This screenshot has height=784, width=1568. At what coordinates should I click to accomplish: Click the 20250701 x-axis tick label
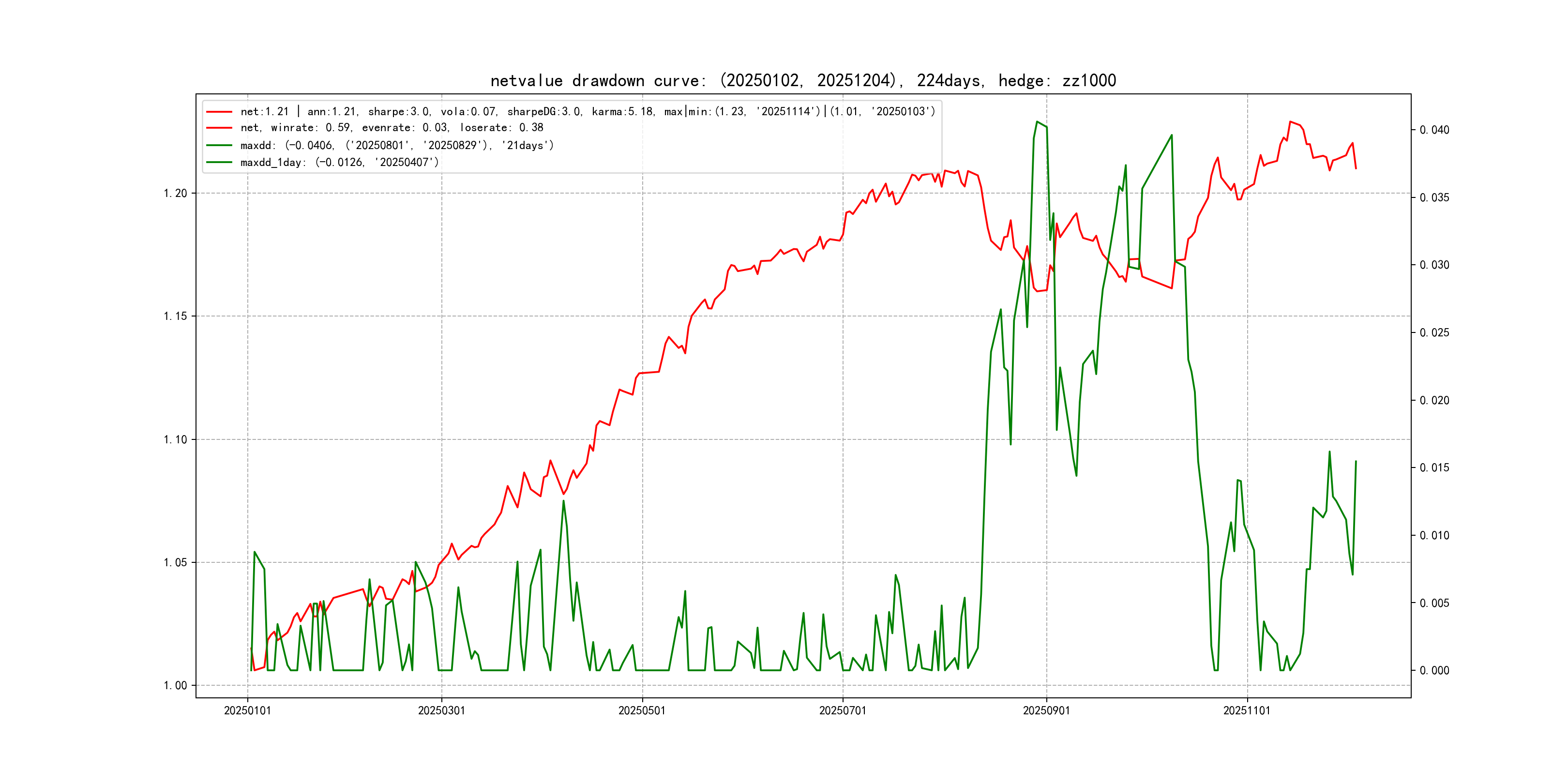pos(843,711)
